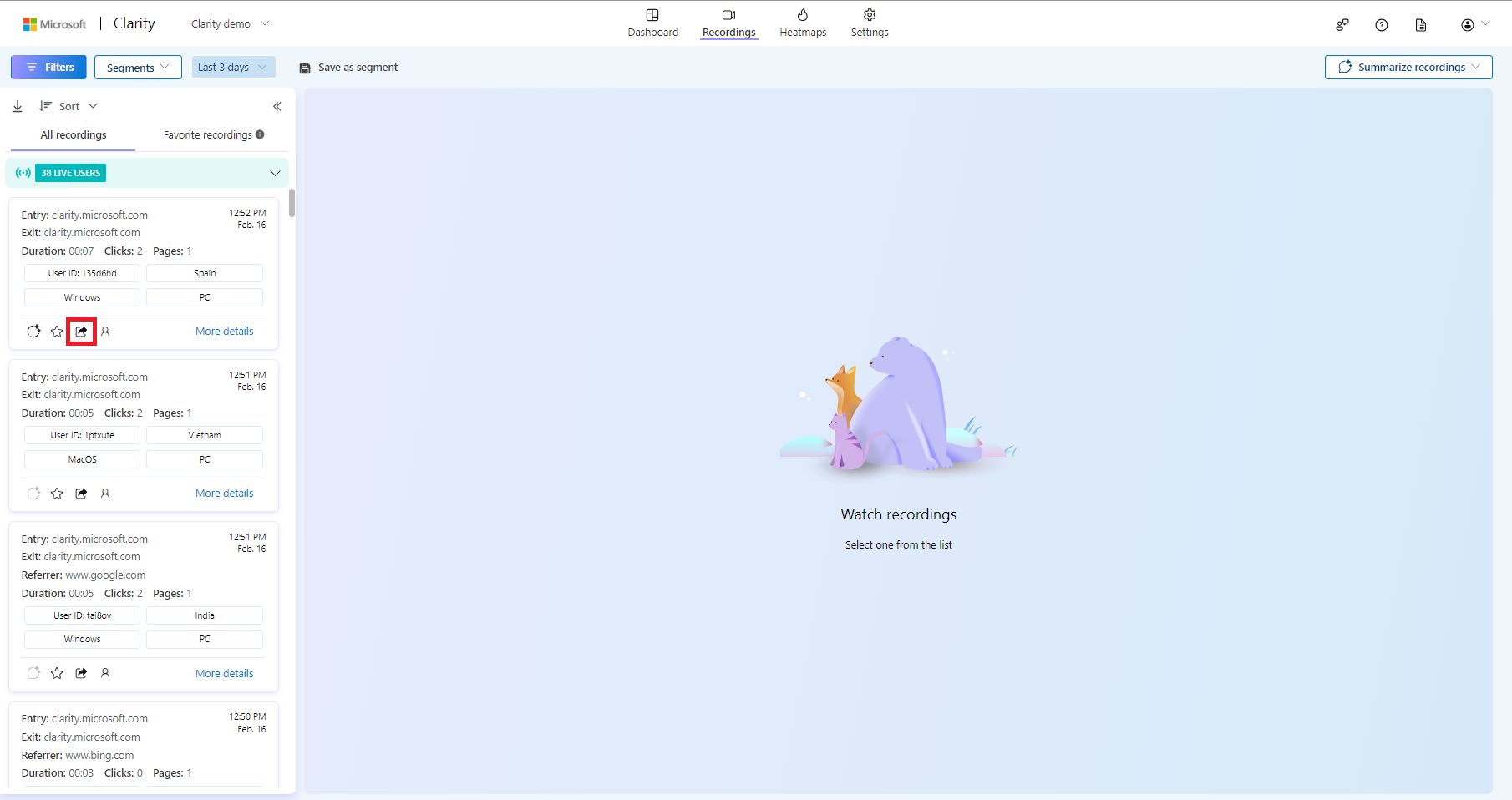Click the Clarity product name
Screen dimensions: 1512x800
coord(134,23)
